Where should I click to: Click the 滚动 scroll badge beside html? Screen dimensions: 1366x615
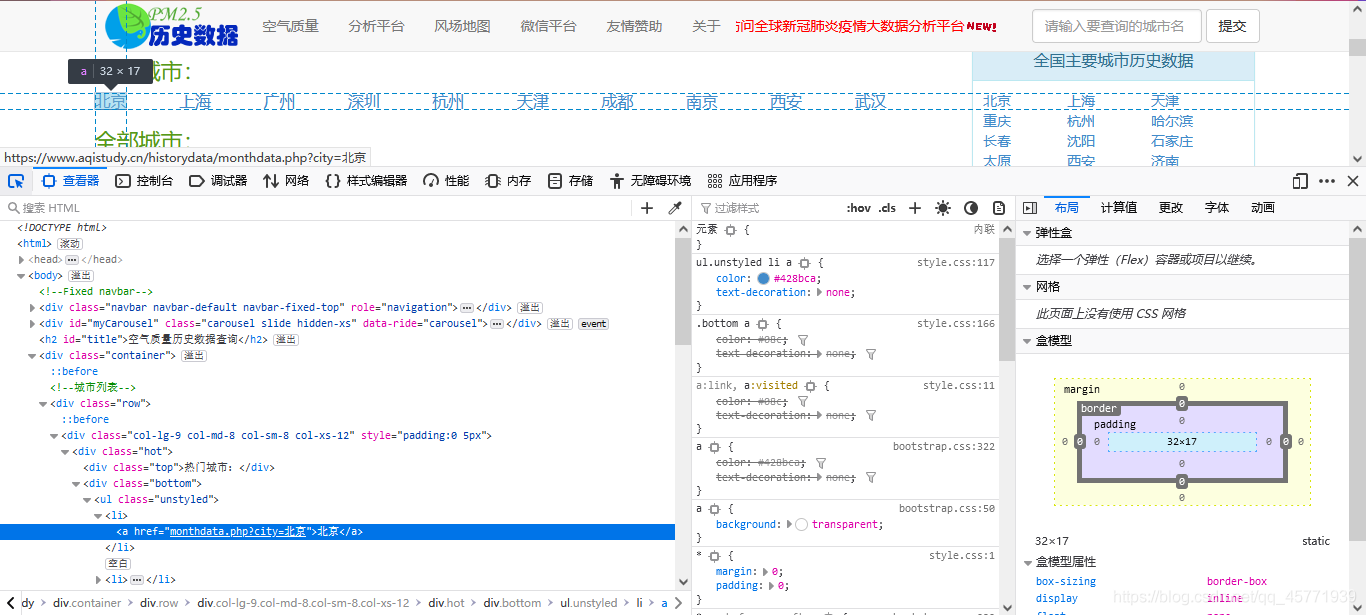click(x=70, y=244)
